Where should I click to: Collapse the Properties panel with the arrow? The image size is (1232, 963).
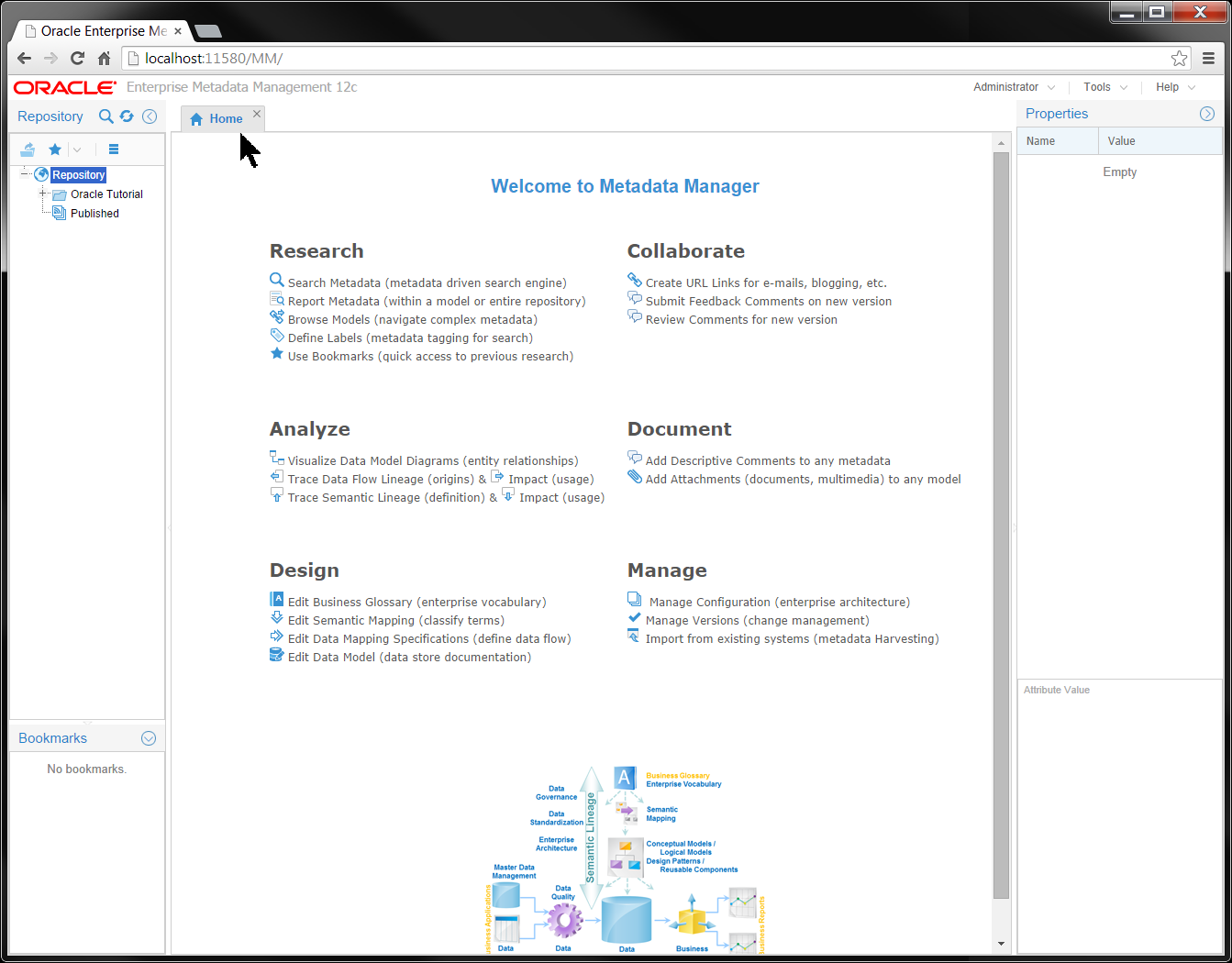click(x=1207, y=114)
